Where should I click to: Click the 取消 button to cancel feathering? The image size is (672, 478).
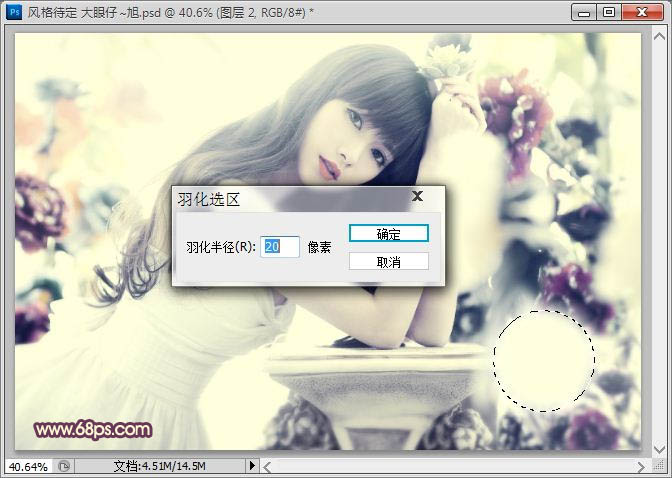point(388,262)
